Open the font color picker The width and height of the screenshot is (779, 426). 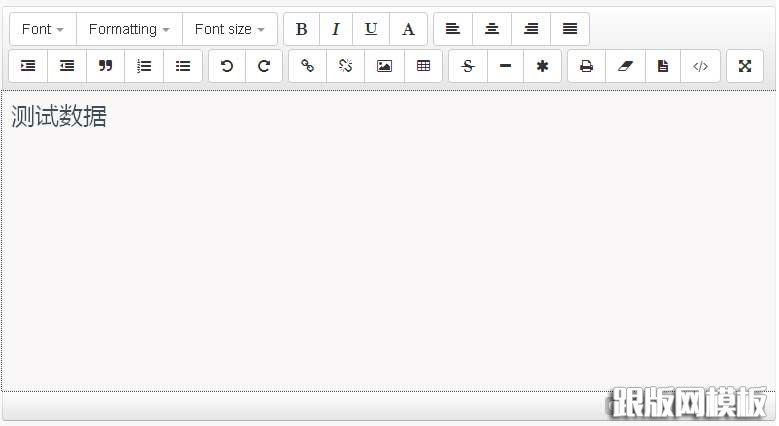(408, 29)
